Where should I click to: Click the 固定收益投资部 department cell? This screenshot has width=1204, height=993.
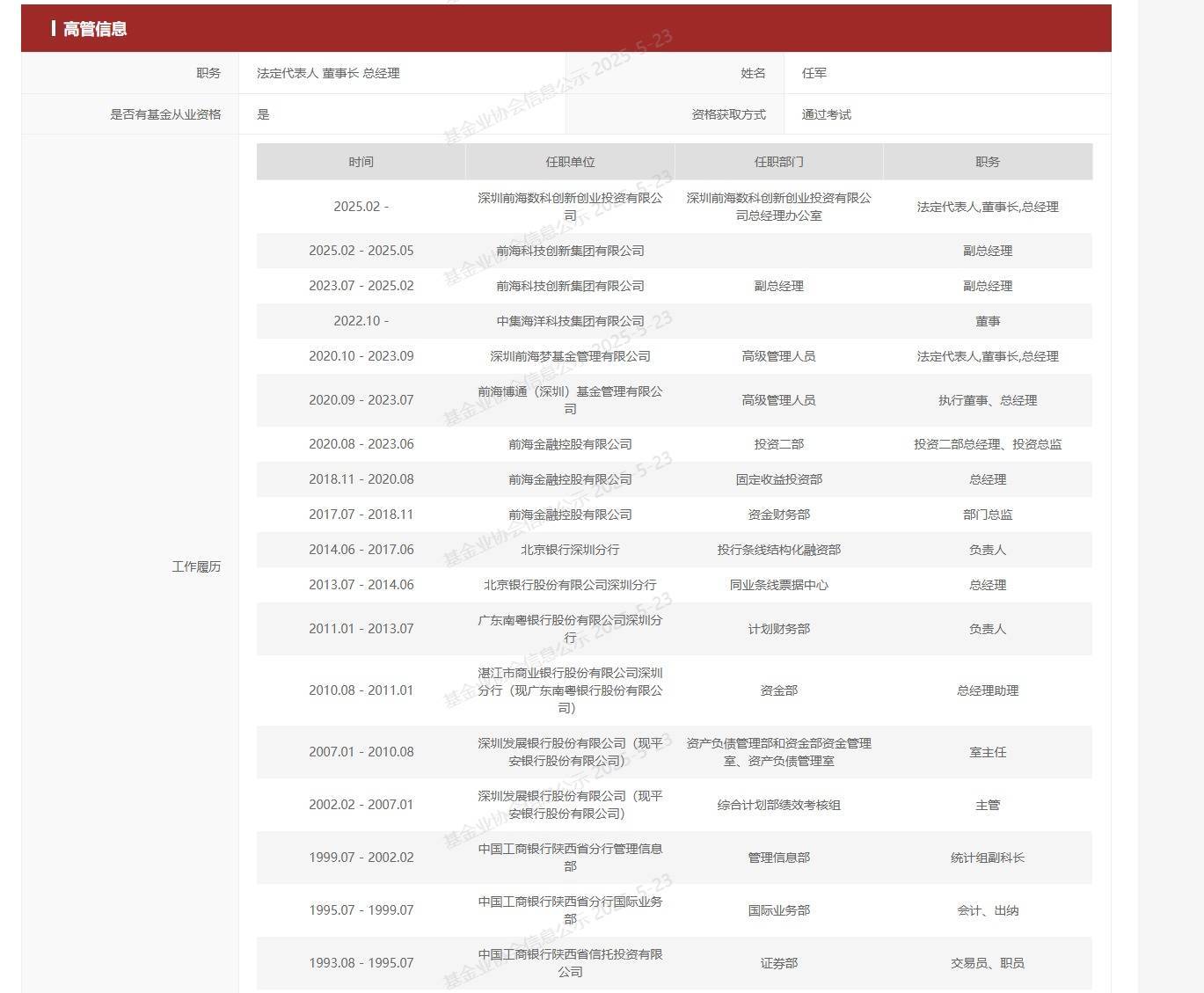[x=778, y=479]
